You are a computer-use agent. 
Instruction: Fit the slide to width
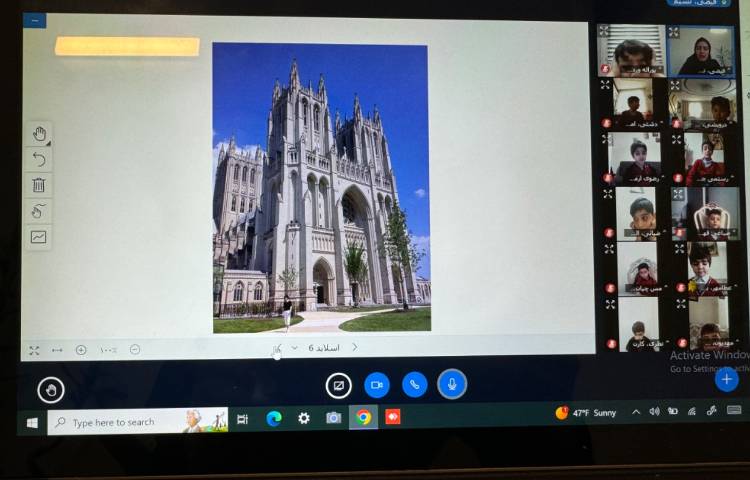pos(57,350)
